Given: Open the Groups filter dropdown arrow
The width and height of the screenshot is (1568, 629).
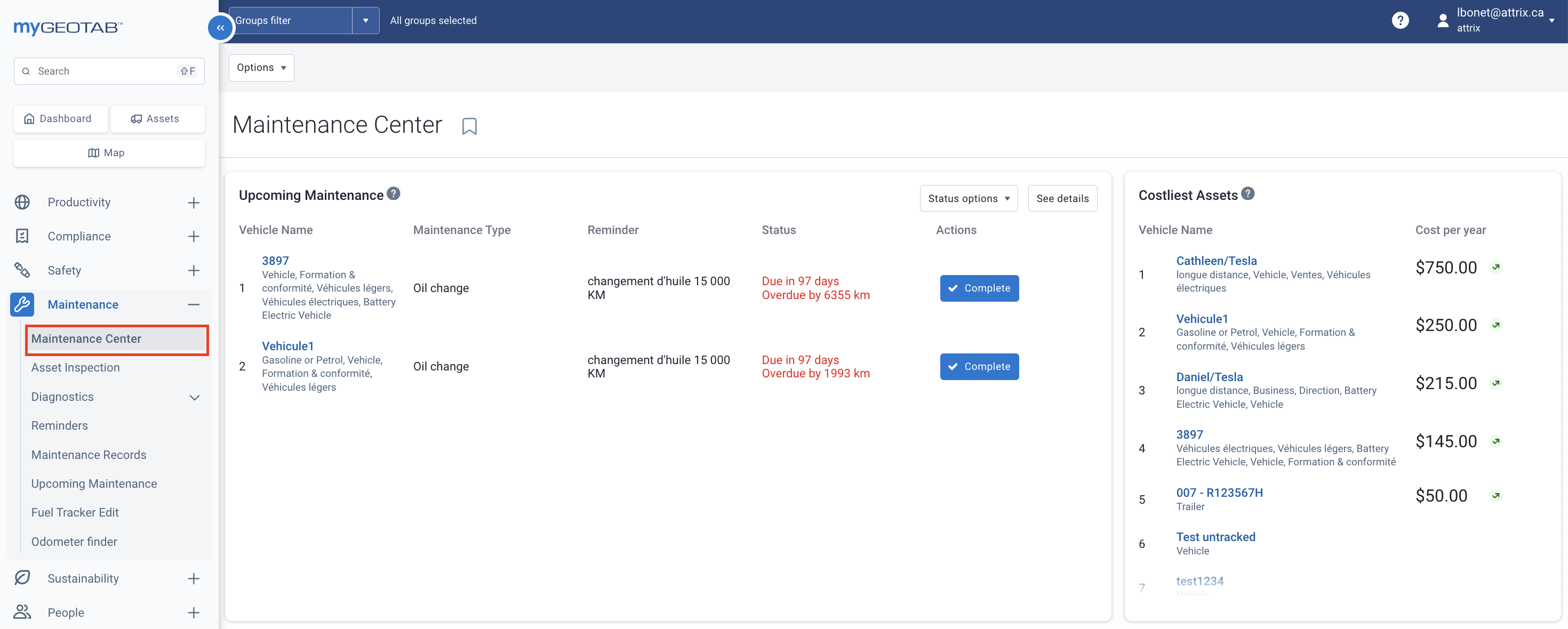Looking at the screenshot, I should pos(366,21).
